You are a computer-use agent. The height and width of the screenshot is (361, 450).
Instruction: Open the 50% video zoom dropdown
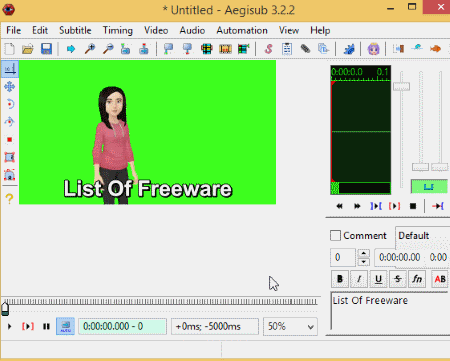click(x=290, y=326)
